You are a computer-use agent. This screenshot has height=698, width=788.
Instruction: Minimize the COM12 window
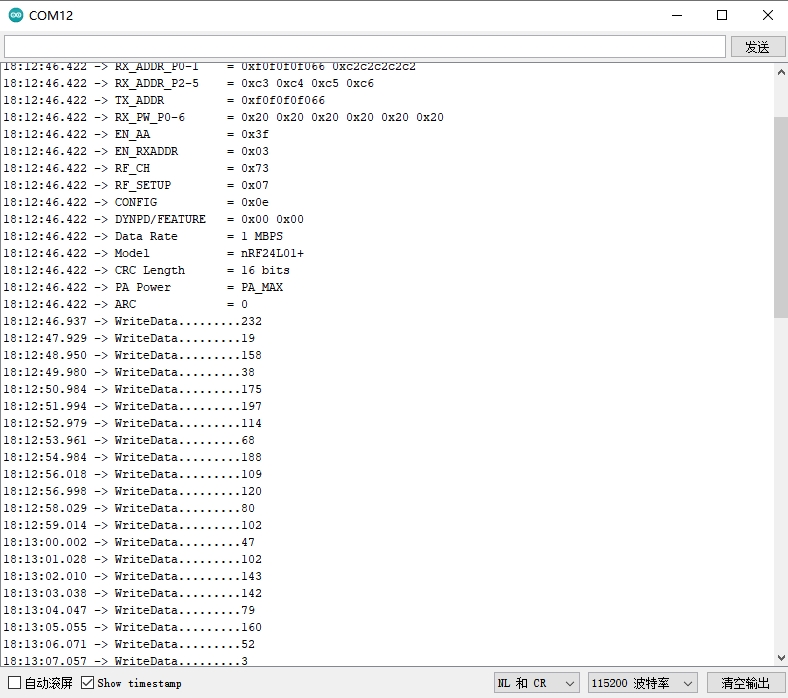point(677,15)
